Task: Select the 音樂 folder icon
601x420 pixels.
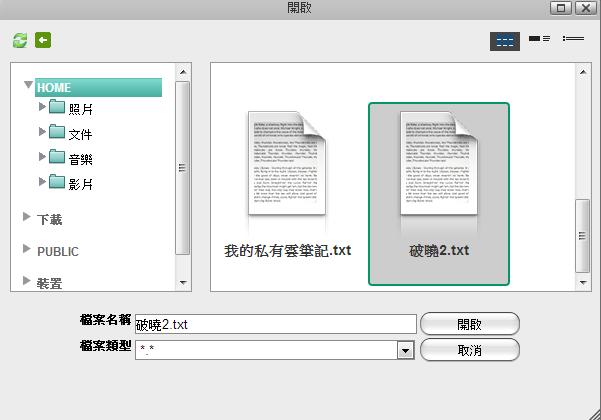Action: [x=56, y=157]
